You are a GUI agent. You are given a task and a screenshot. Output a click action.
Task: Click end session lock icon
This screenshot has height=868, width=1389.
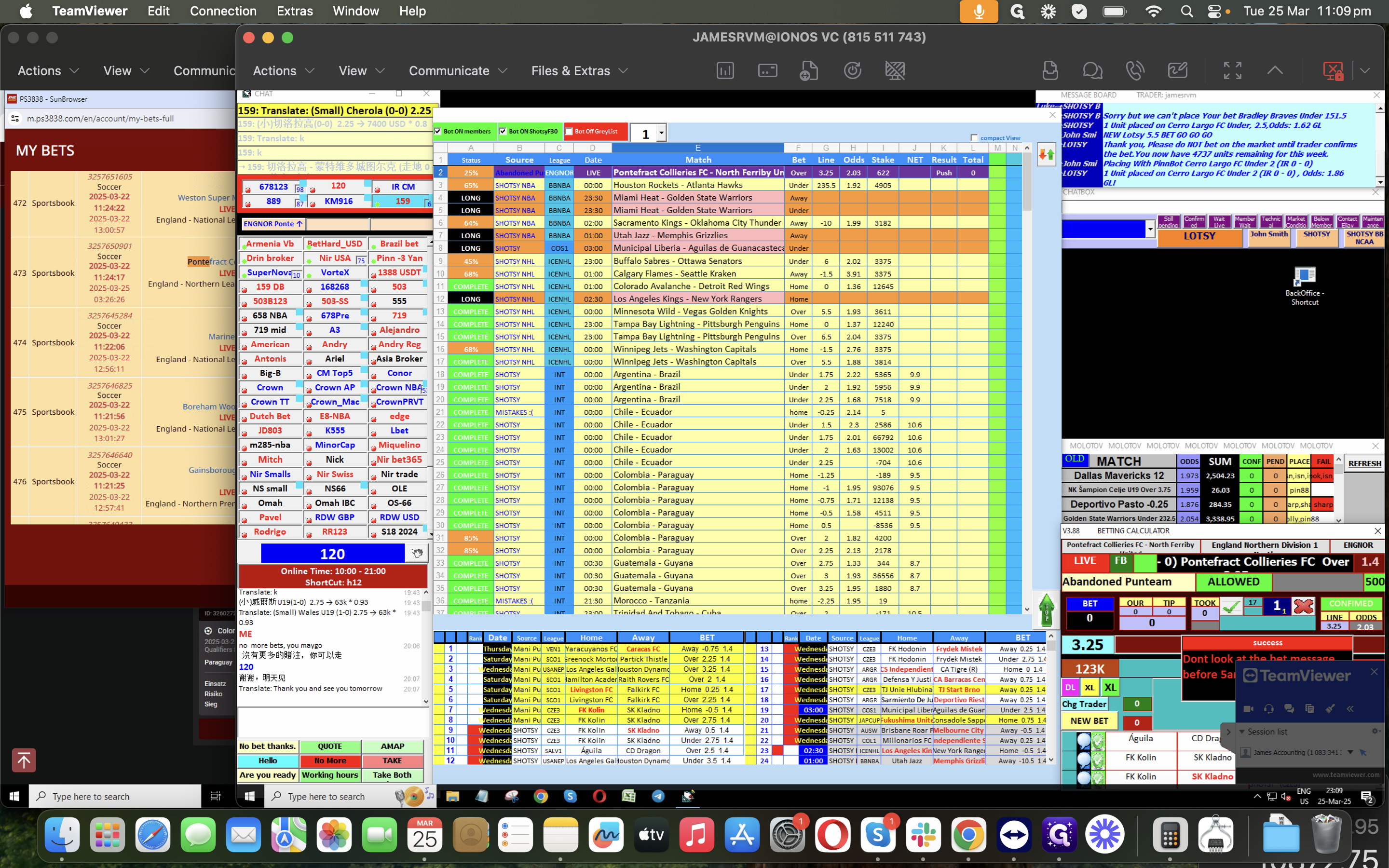click(x=1333, y=70)
